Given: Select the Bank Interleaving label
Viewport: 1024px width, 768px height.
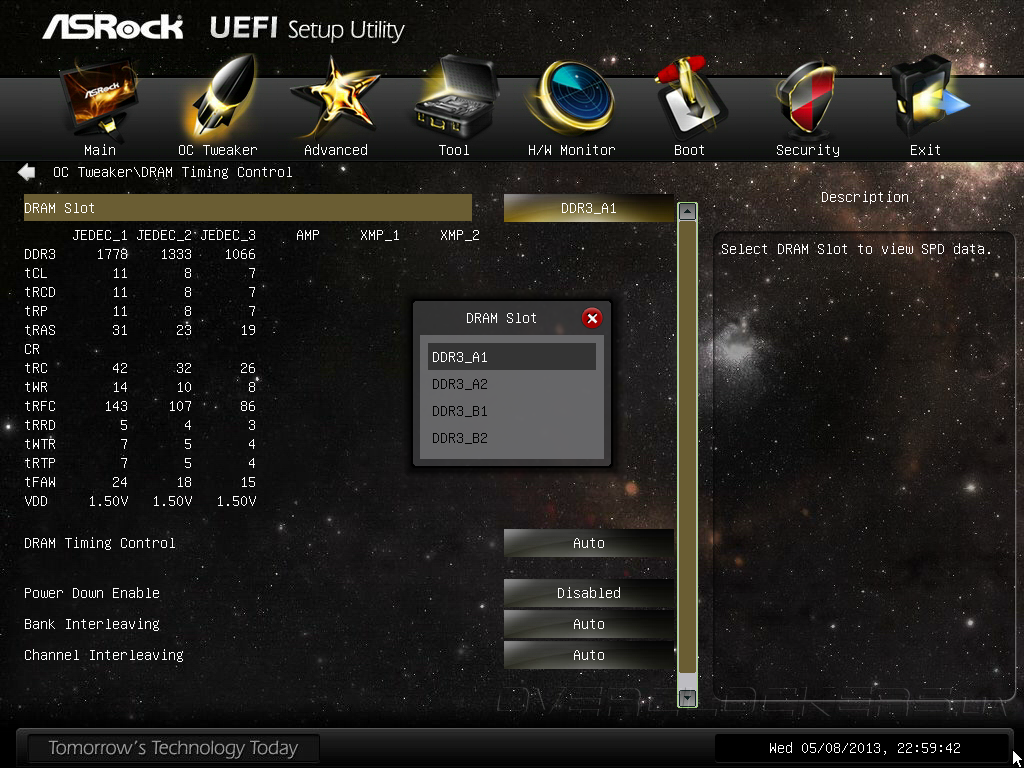Looking at the screenshot, I should pyautogui.click(x=91, y=624).
